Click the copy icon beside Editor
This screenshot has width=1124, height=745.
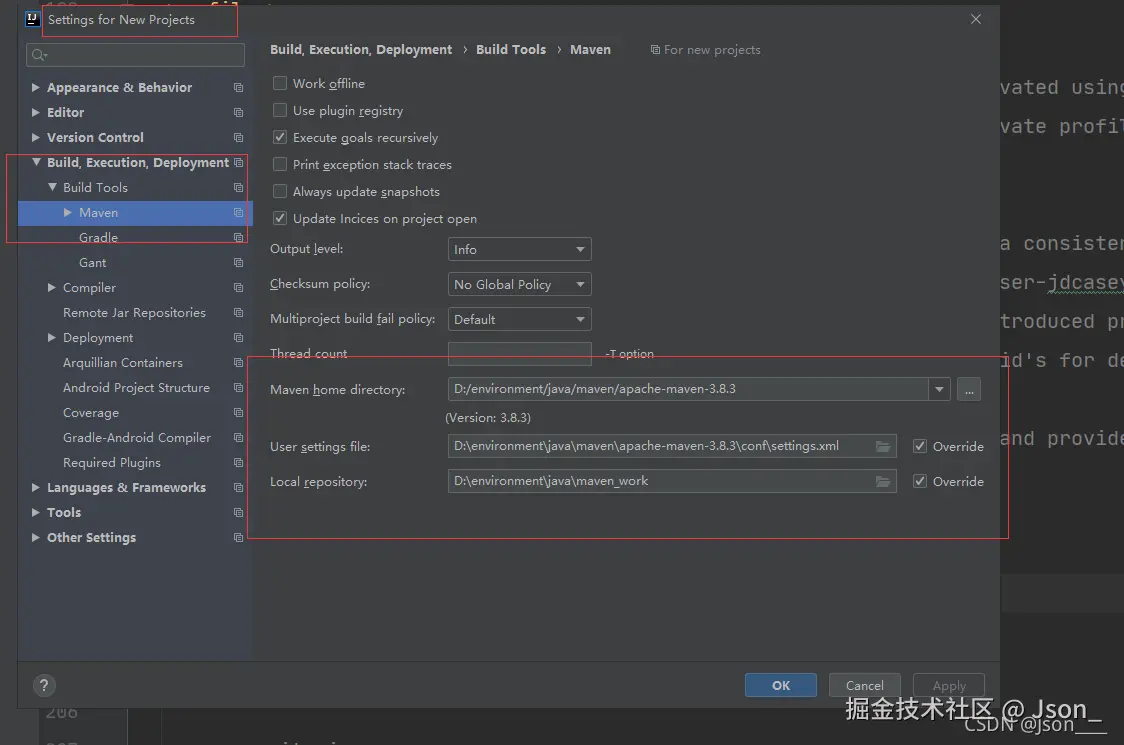click(x=239, y=113)
